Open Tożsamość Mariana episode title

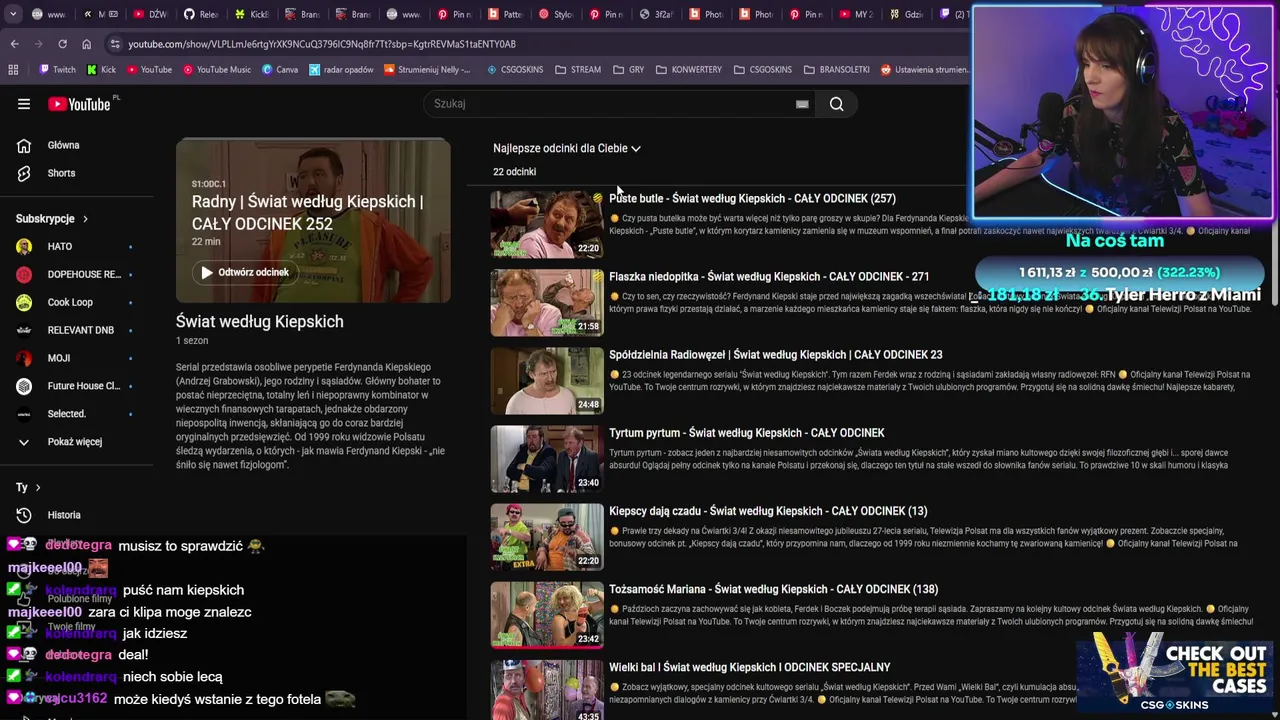point(773,589)
